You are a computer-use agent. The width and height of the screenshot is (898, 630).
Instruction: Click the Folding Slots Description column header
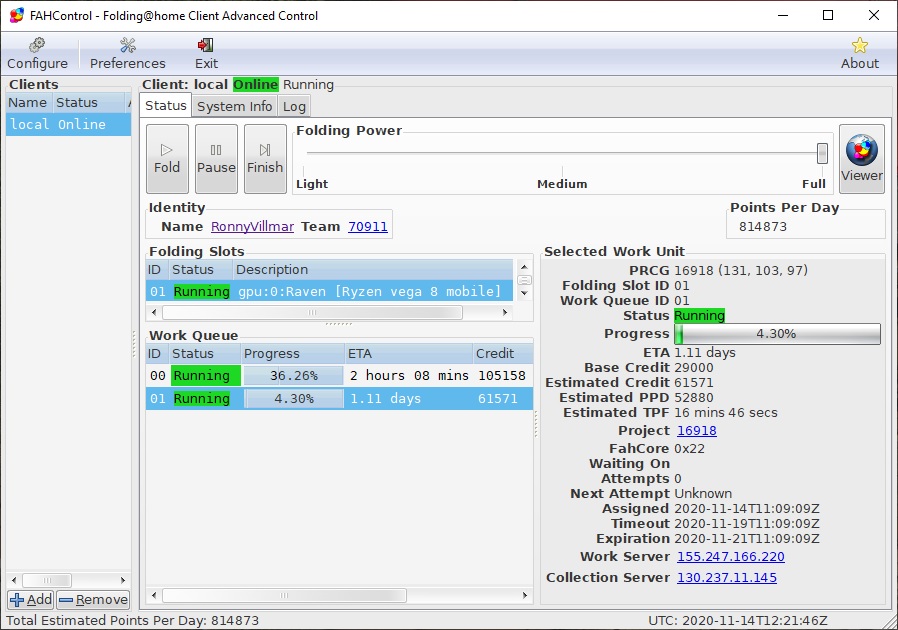pos(372,270)
